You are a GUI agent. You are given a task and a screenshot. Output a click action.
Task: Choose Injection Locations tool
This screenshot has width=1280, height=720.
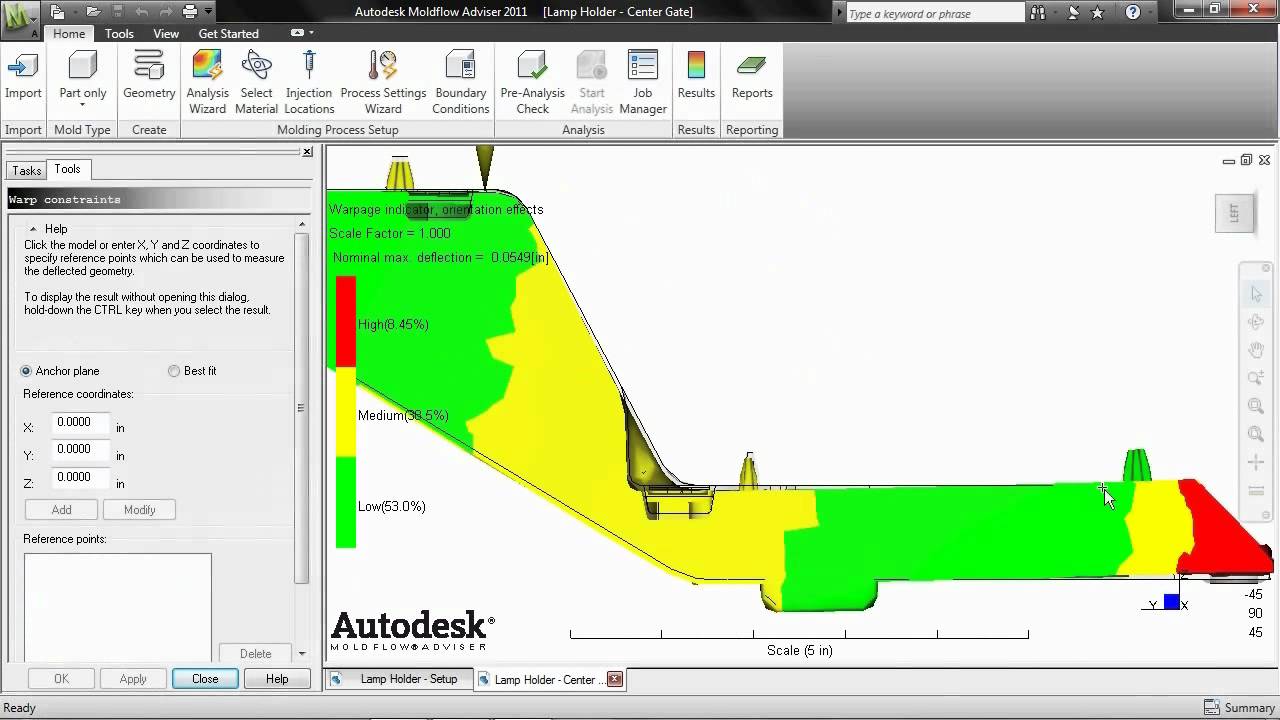coord(309,83)
